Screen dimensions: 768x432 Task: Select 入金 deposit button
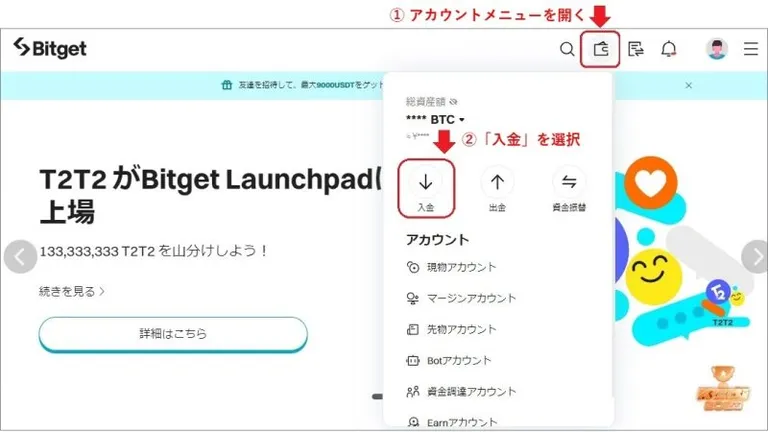tap(426, 189)
